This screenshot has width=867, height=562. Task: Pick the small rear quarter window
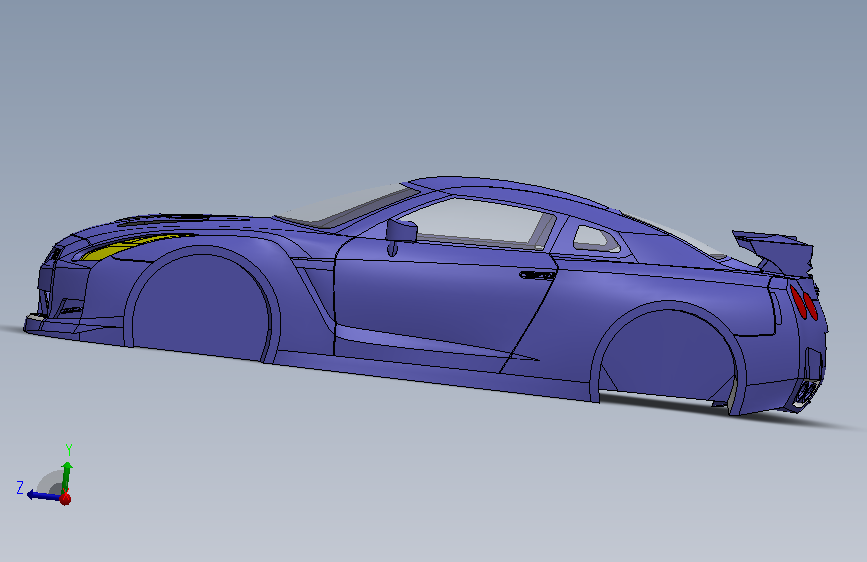pyautogui.click(x=596, y=239)
